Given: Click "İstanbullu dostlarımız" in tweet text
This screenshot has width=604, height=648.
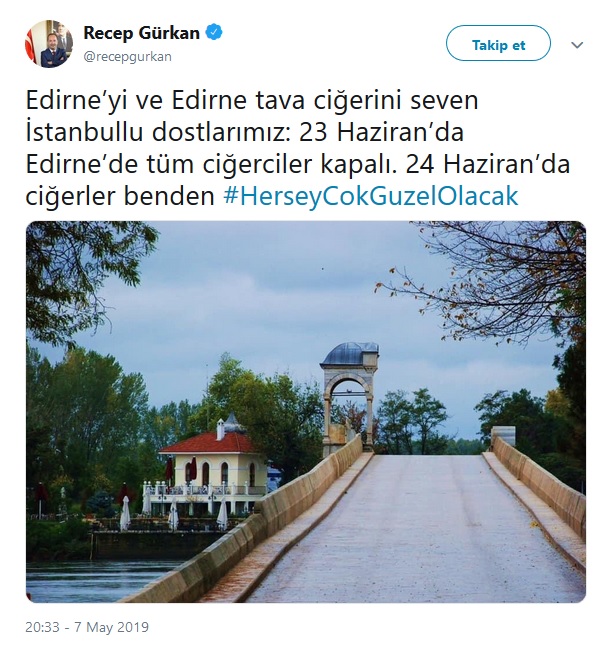Looking at the screenshot, I should 156,132.
